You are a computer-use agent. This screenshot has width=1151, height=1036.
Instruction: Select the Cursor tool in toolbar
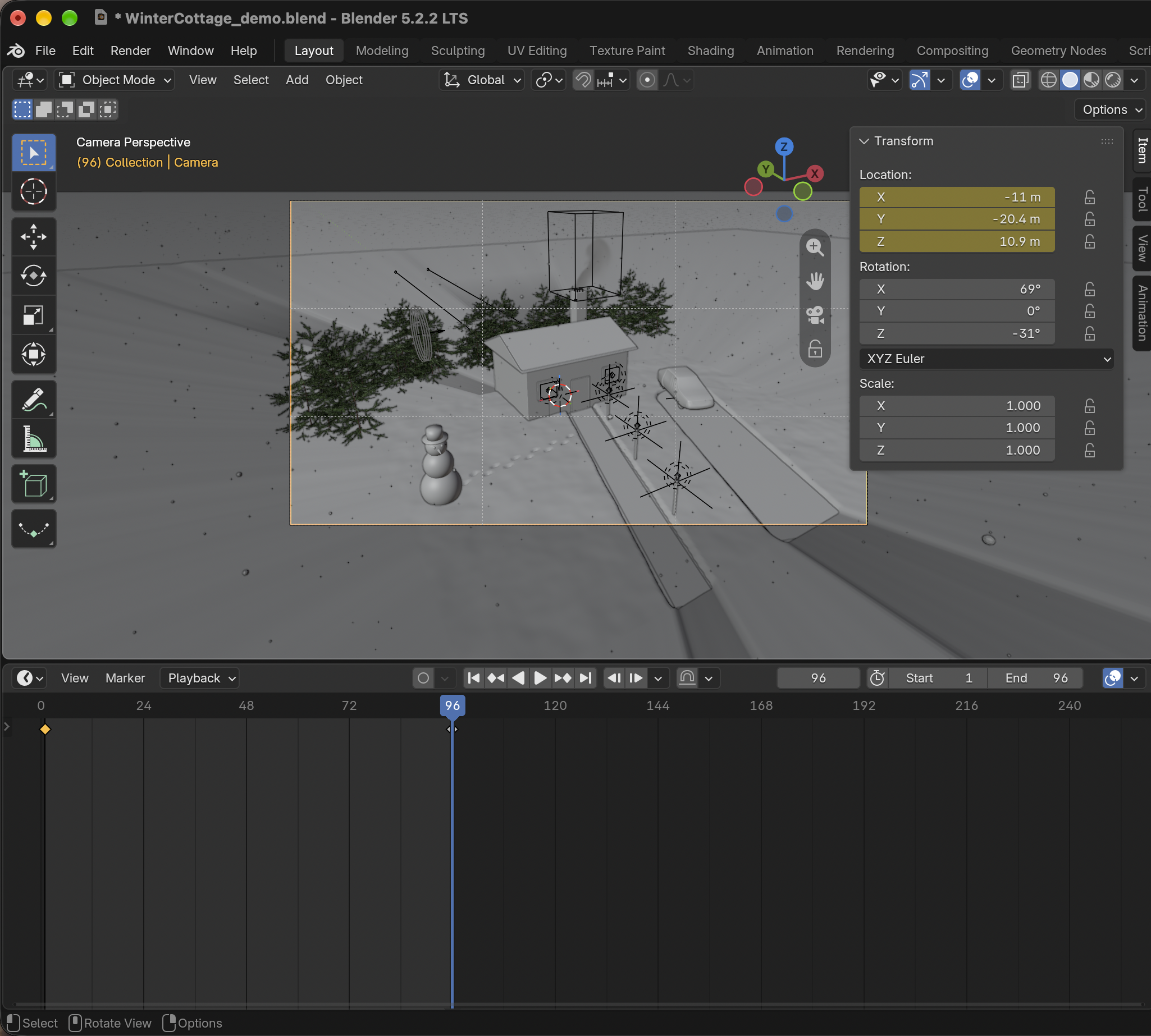point(34,192)
